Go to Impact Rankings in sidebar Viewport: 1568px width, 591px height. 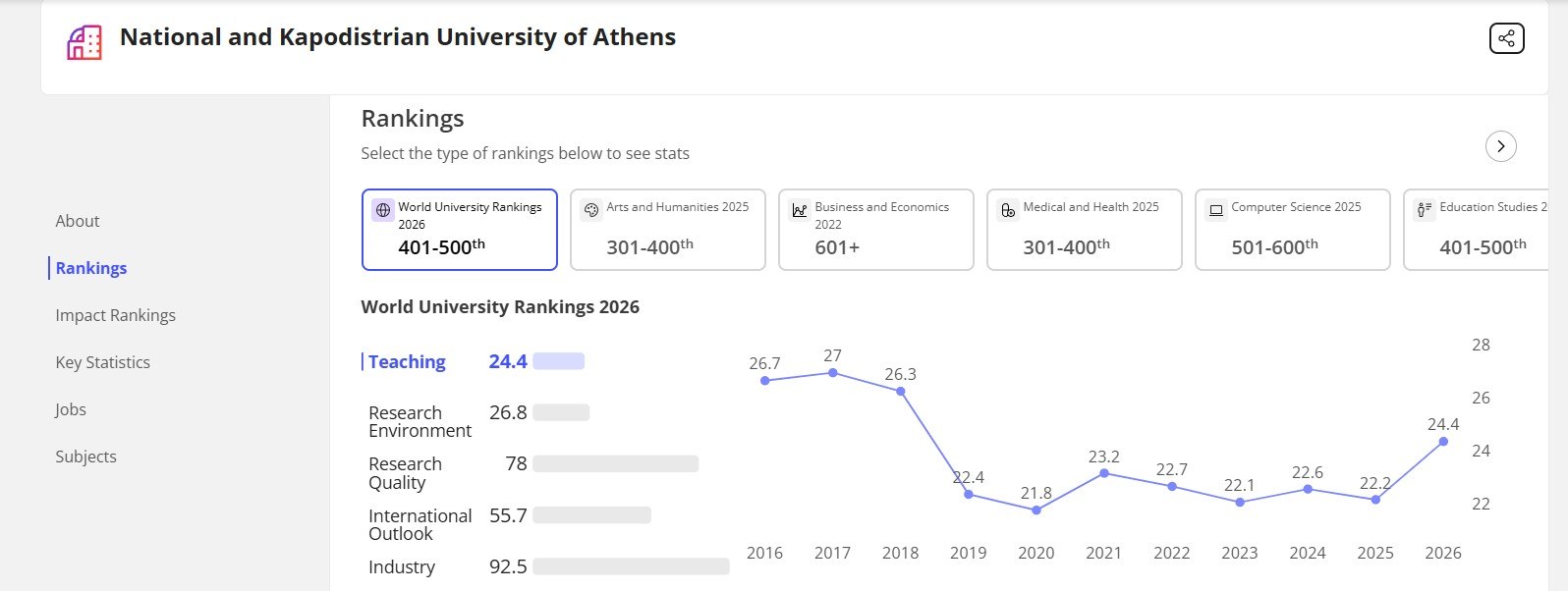pyautogui.click(x=115, y=315)
